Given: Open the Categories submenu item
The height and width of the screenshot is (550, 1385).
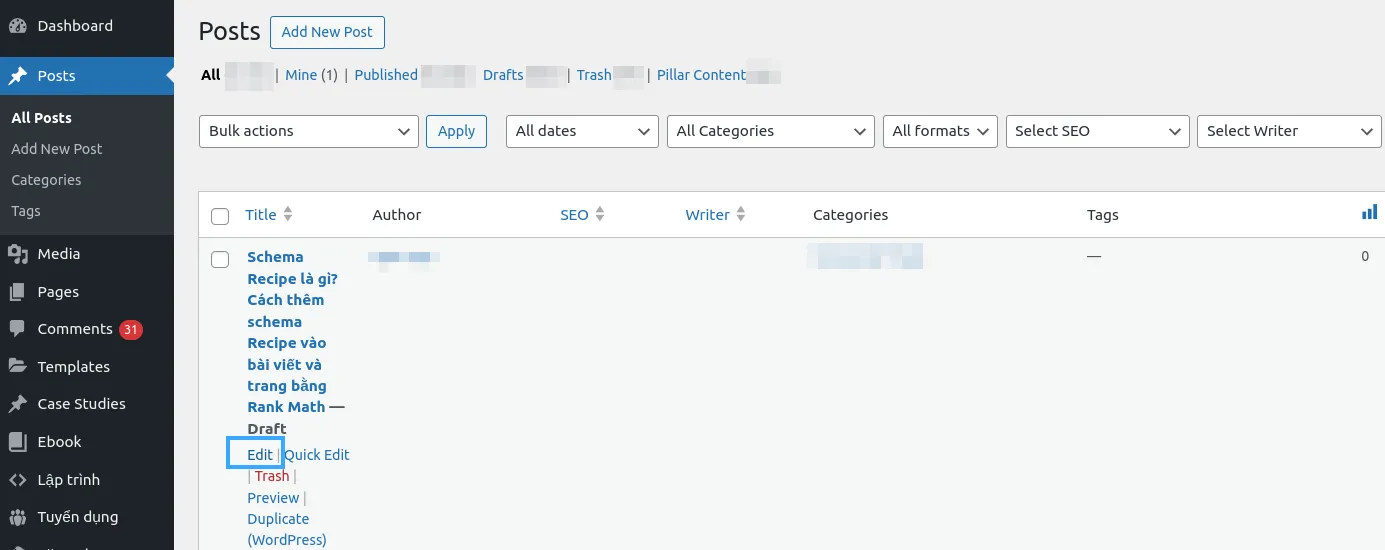Looking at the screenshot, I should coord(46,180).
